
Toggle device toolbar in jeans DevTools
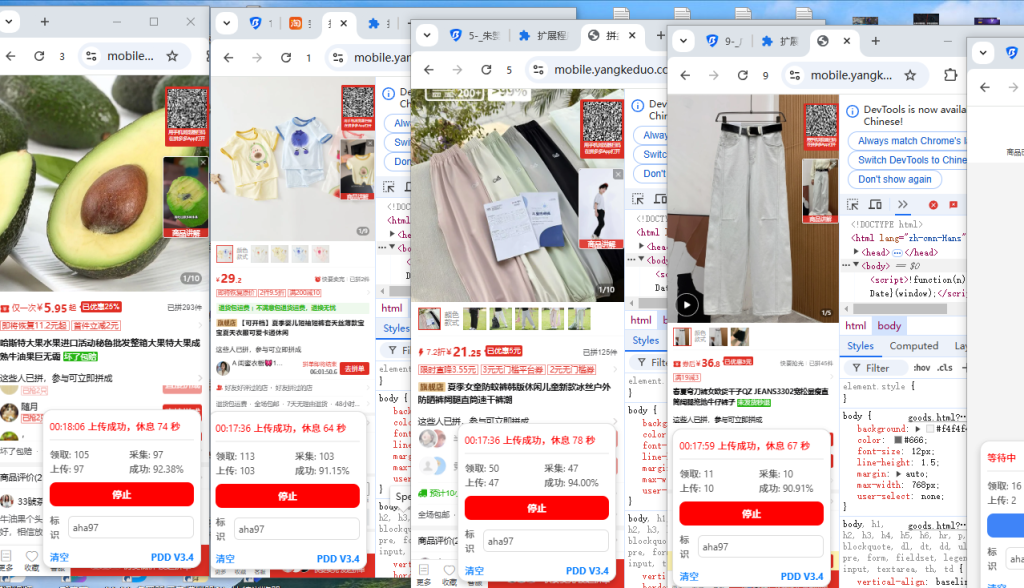pos(875,204)
